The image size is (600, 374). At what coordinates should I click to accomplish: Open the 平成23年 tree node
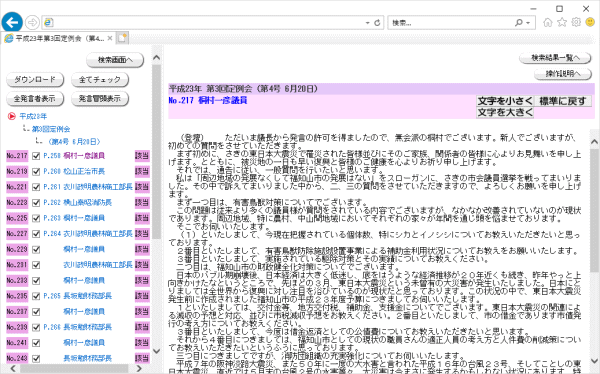coord(33,116)
